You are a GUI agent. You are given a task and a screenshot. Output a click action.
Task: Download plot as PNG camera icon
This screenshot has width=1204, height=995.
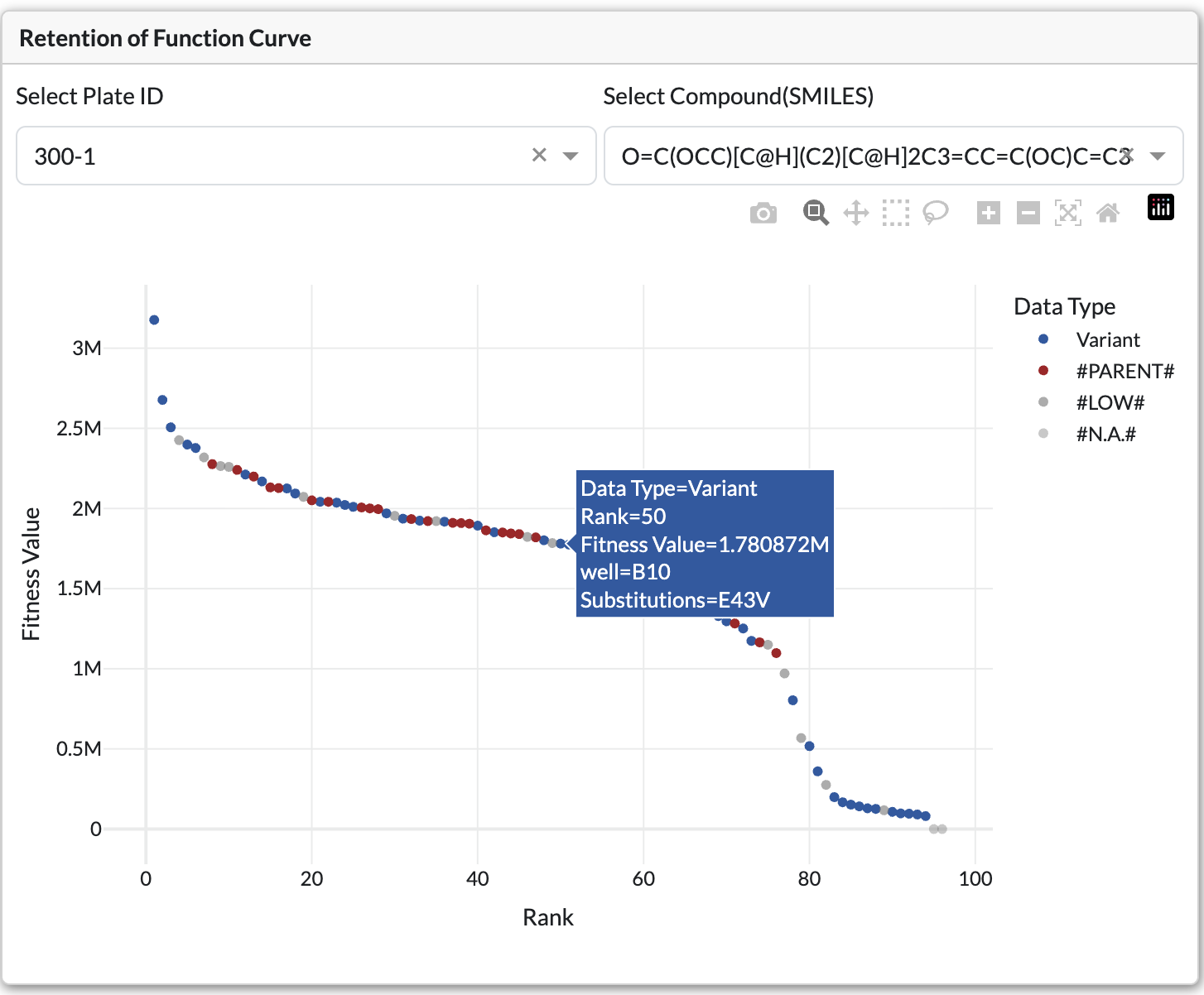(x=763, y=214)
